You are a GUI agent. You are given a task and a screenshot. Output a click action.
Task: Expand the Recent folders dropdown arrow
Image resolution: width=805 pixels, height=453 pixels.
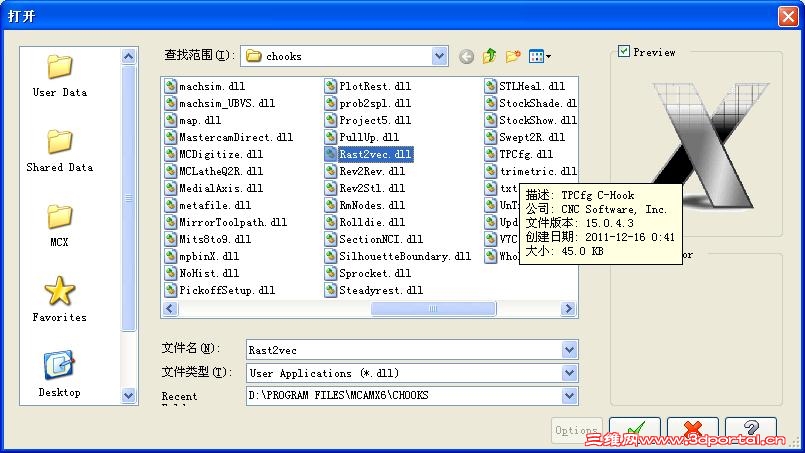click(569, 395)
